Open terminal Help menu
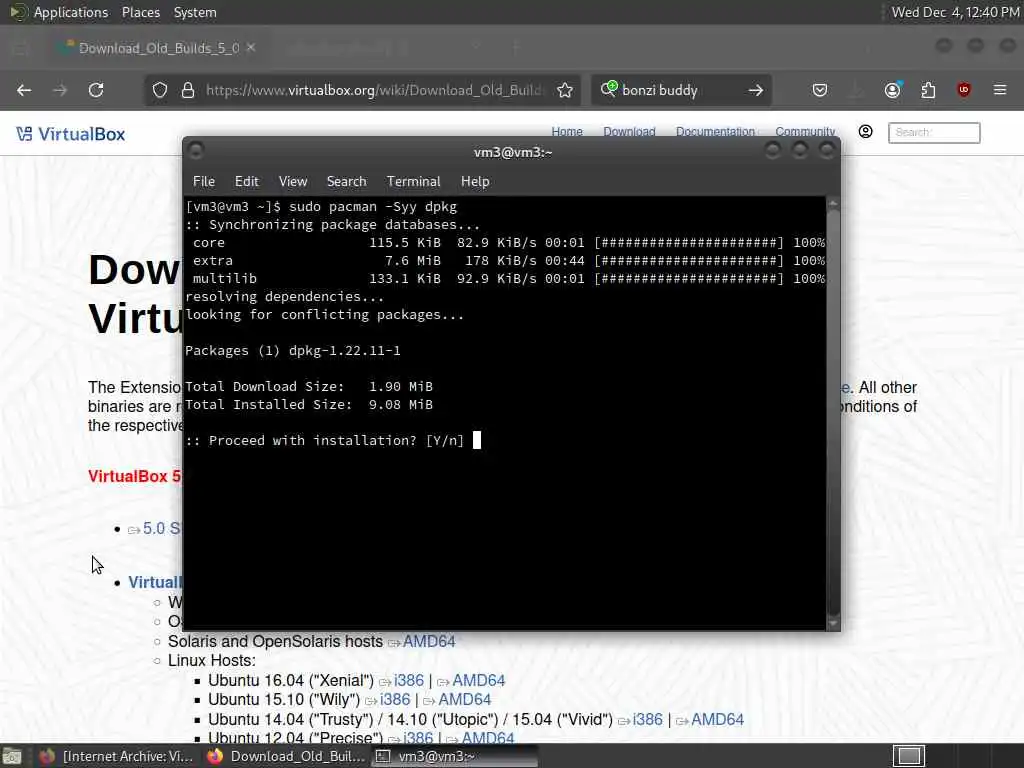The image size is (1024, 768). pyautogui.click(x=475, y=182)
